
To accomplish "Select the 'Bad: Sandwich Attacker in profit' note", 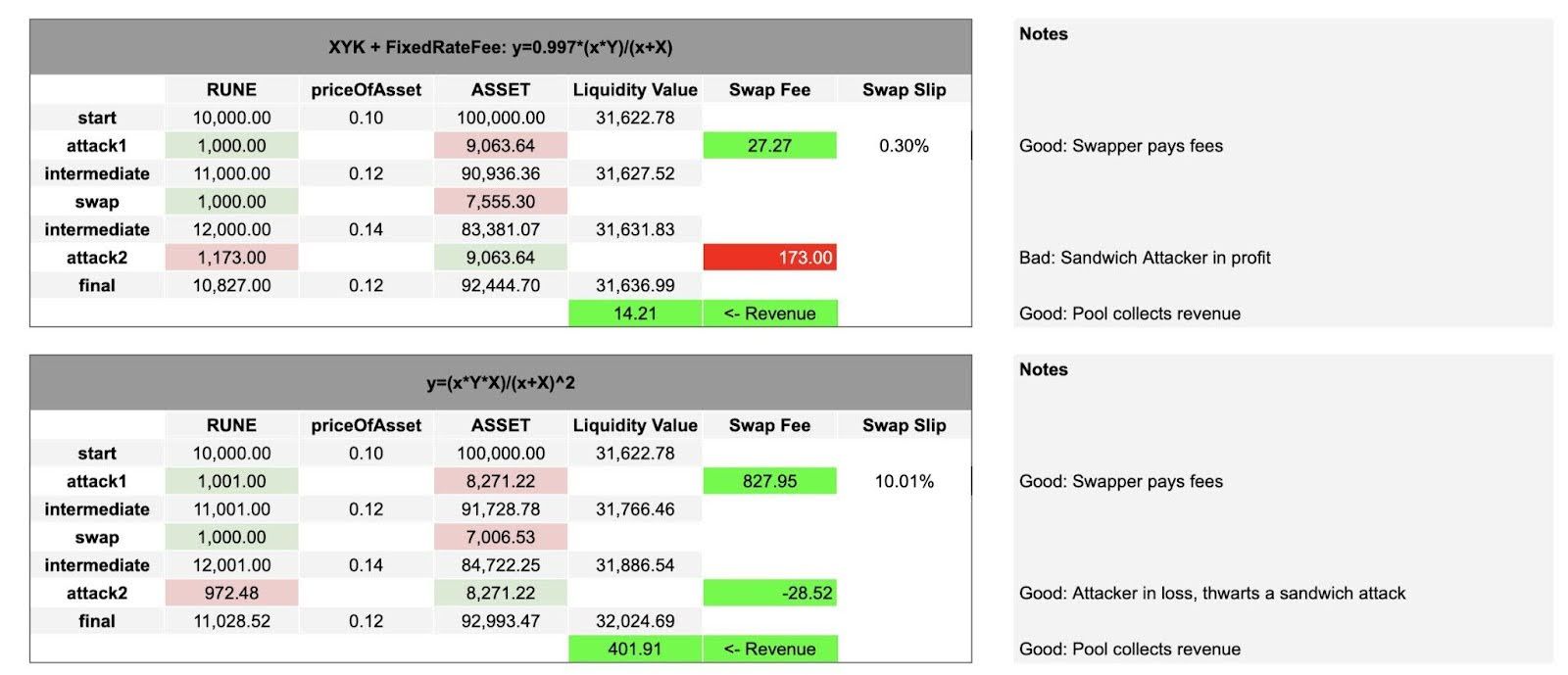I will tap(1145, 258).
